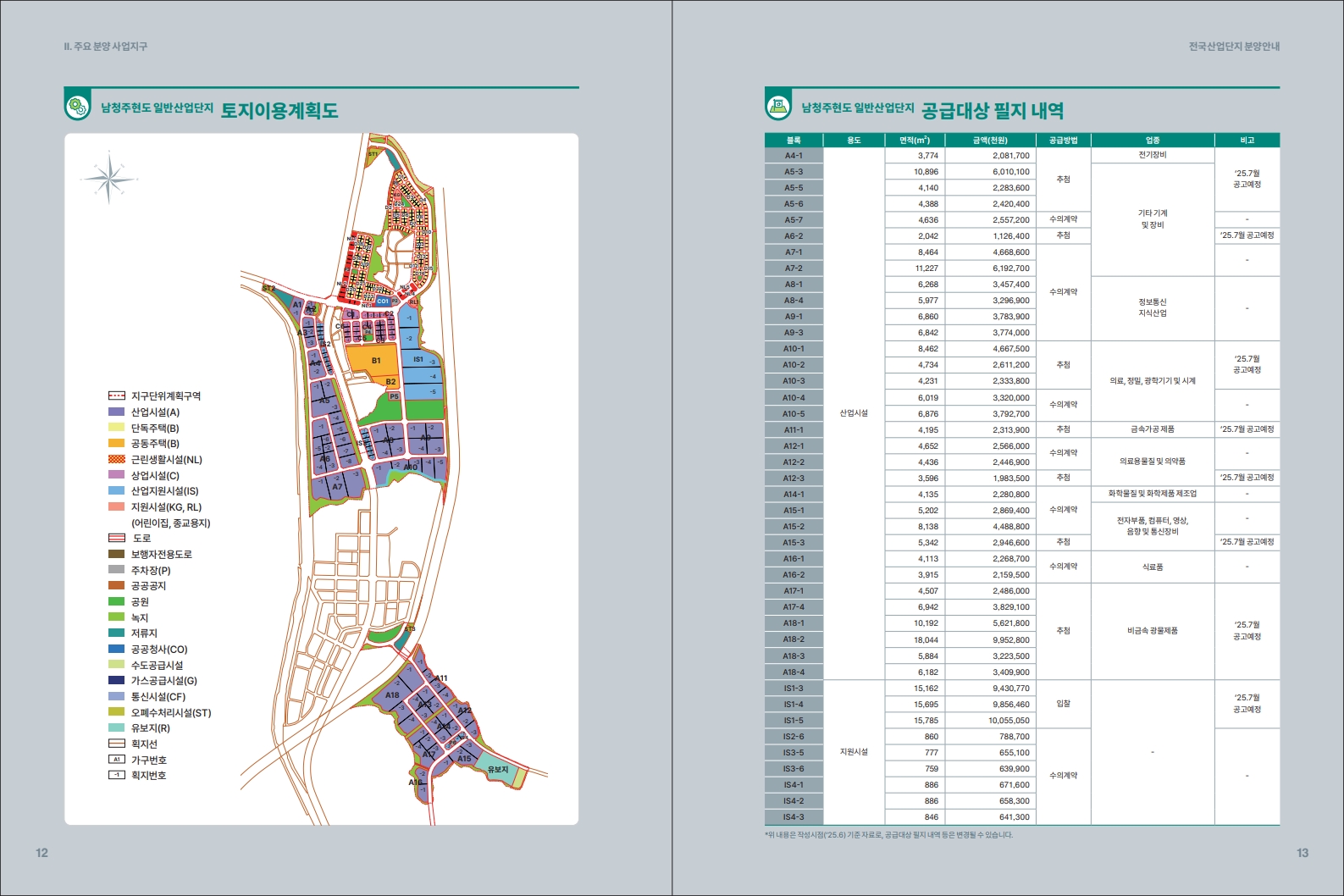Click the 면적(m²) table column header
This screenshot has width=1344, height=896.
pyautogui.click(x=915, y=140)
